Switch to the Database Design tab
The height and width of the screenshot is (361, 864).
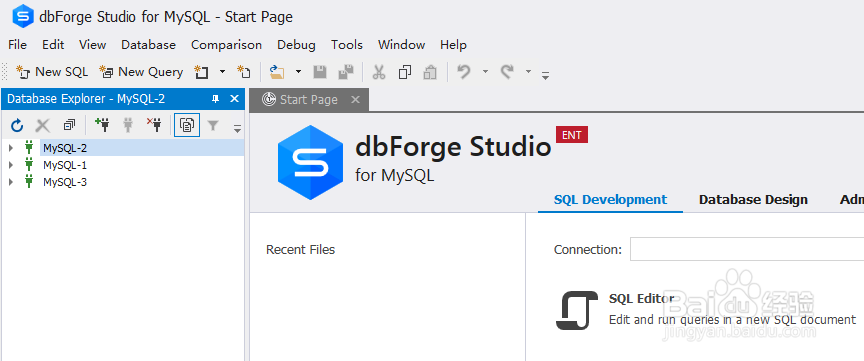753,200
